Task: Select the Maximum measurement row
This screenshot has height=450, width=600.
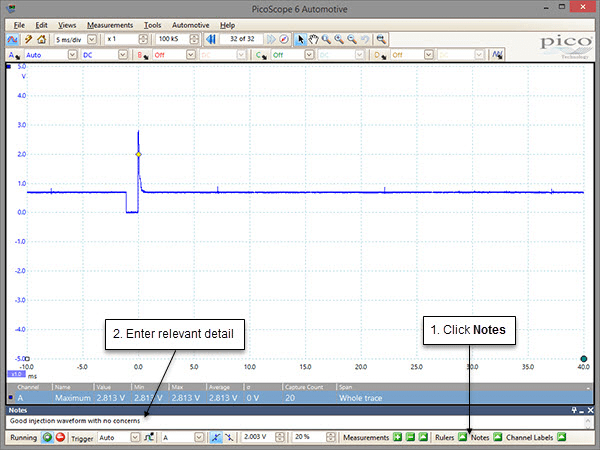Action: [x=300, y=398]
